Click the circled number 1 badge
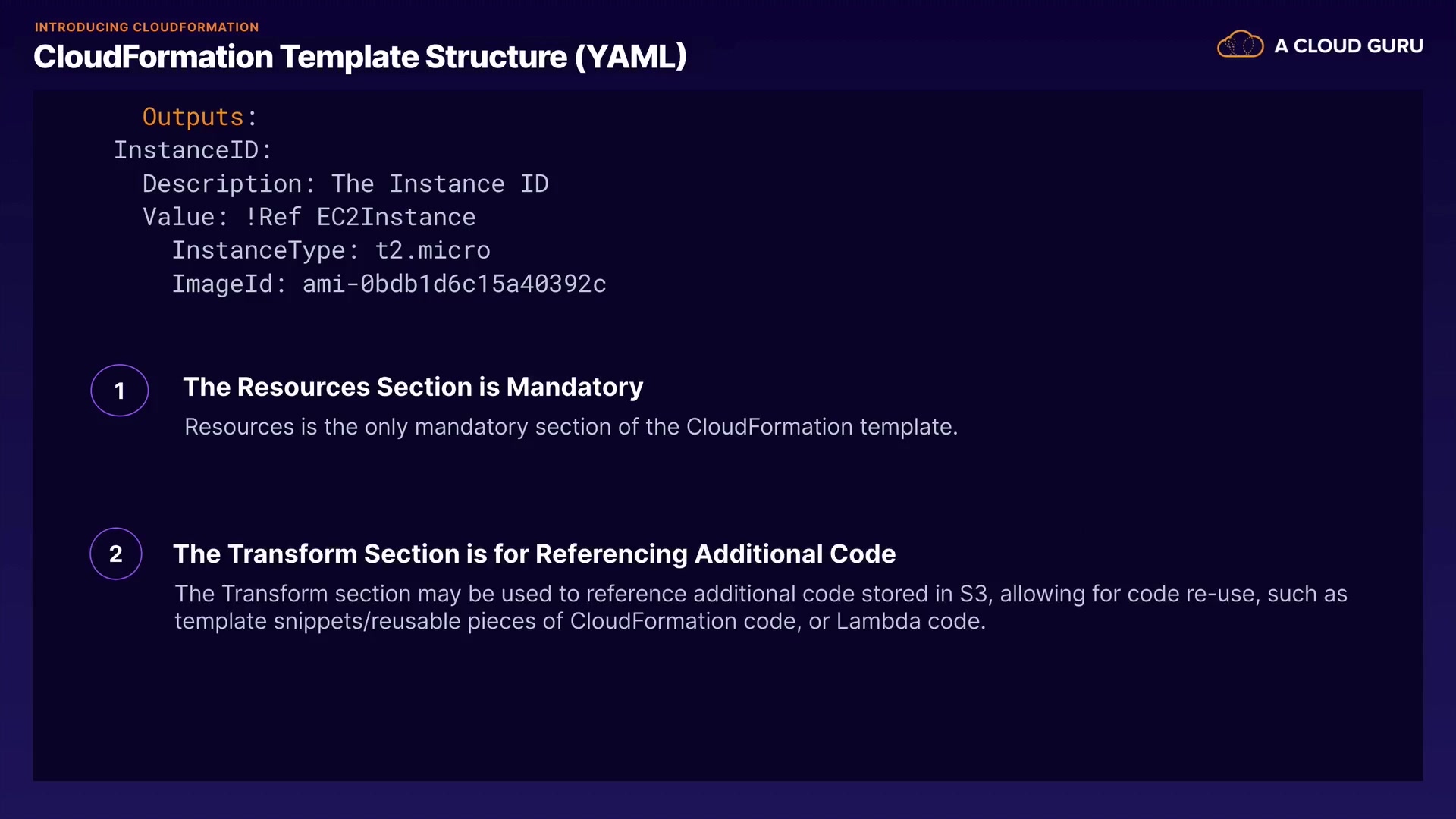1456x819 pixels. pos(120,391)
